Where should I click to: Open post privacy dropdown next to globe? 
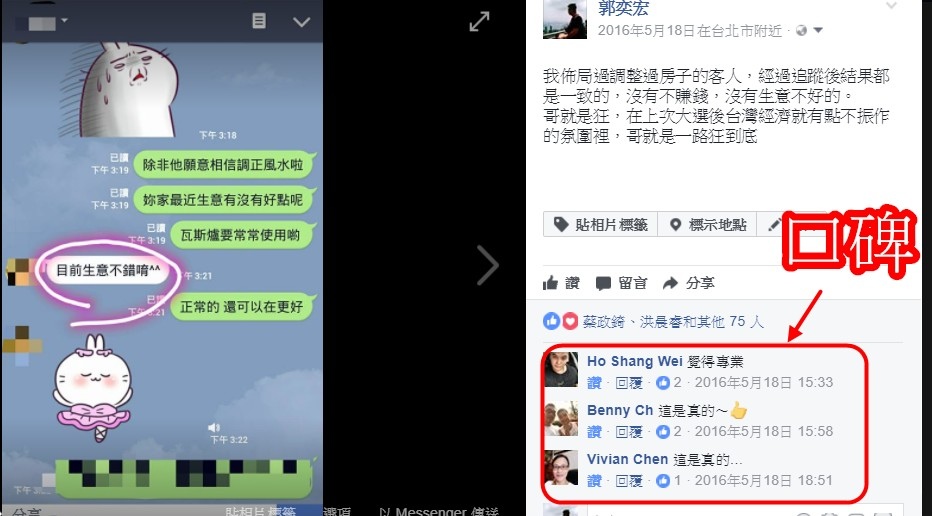(818, 30)
